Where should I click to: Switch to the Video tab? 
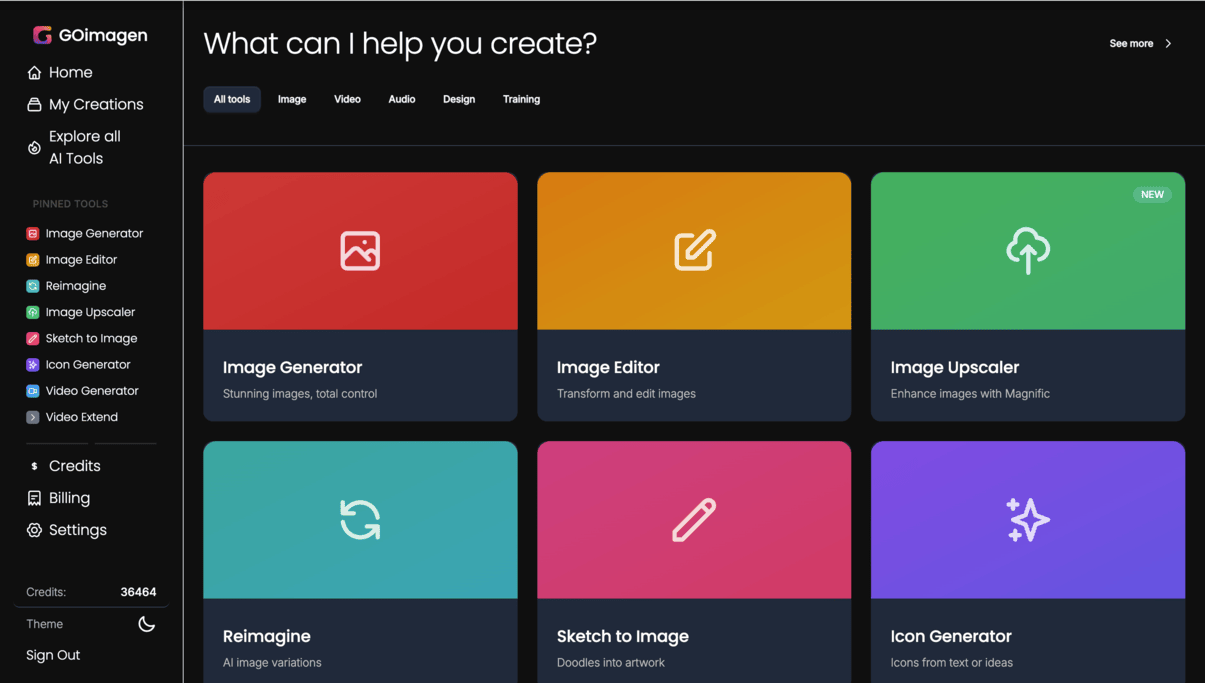347,100
